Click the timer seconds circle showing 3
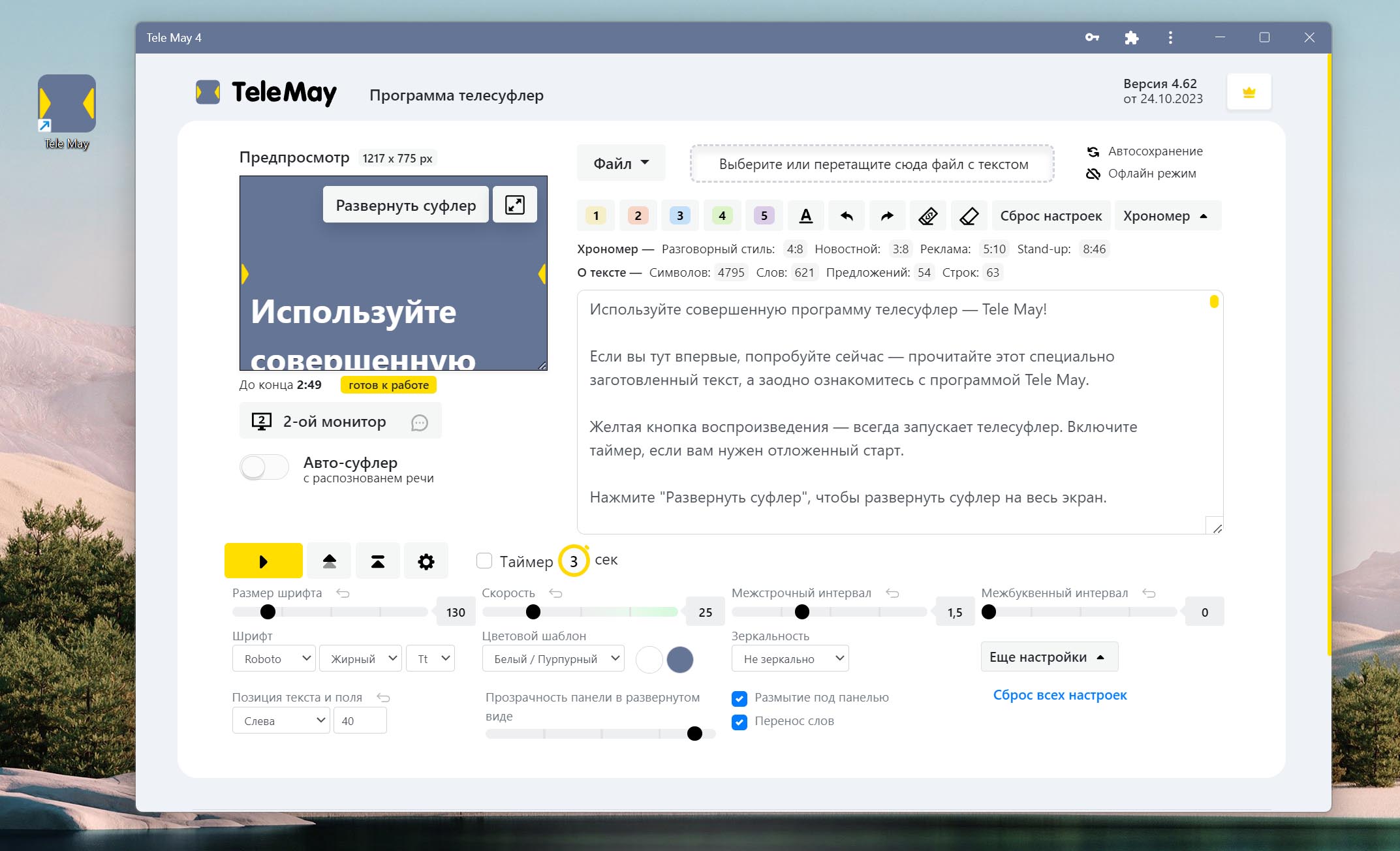The height and width of the screenshot is (851, 1400). tap(574, 561)
